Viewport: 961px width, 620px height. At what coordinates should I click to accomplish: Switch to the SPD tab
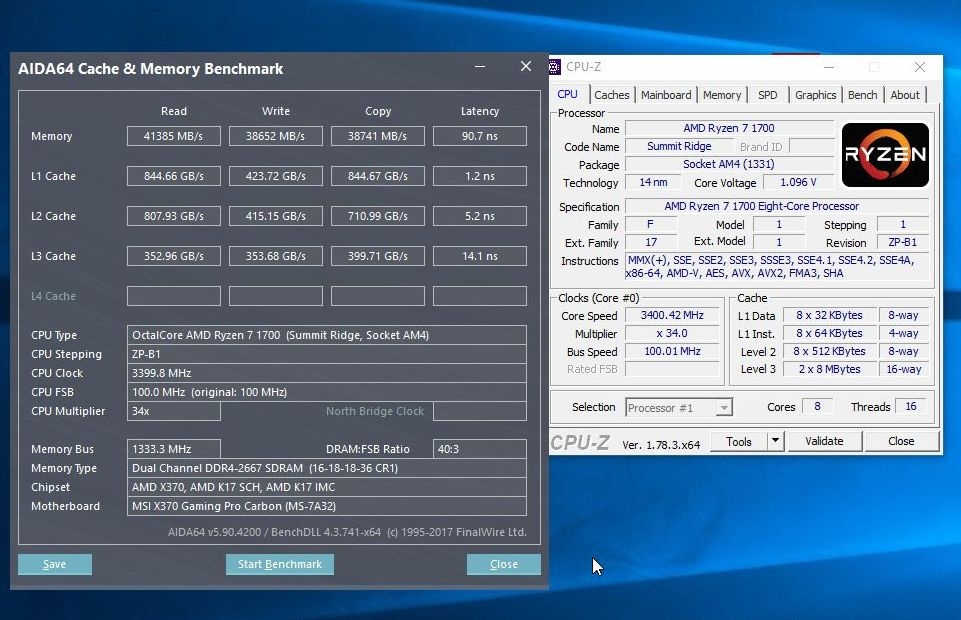click(767, 95)
